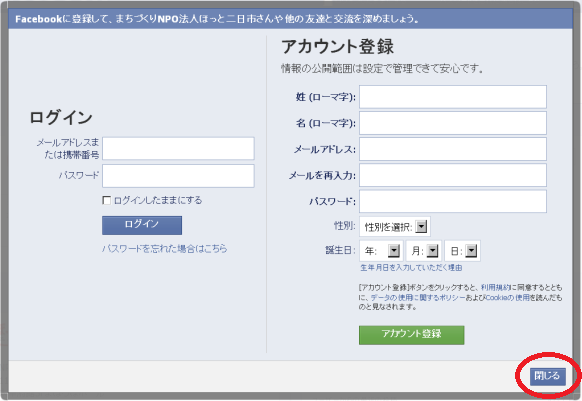This screenshot has height=401, width=582.
Task: Open the 年 birthday dropdown
Action: click(382, 251)
